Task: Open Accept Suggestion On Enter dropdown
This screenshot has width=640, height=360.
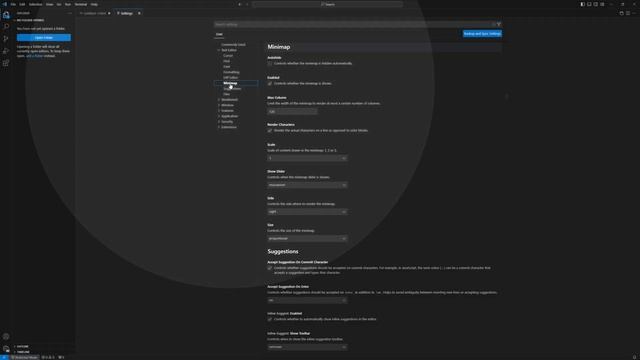Action: pos(307,300)
